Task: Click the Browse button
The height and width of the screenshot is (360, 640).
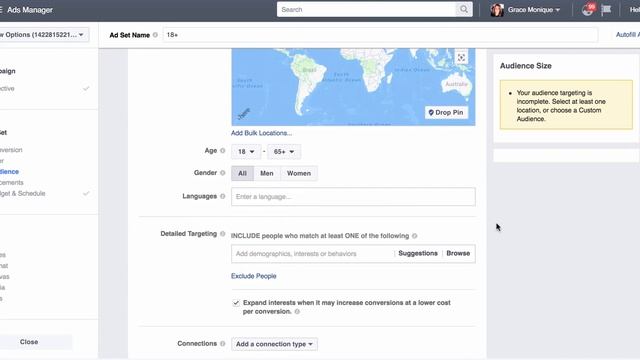Action: (x=458, y=253)
